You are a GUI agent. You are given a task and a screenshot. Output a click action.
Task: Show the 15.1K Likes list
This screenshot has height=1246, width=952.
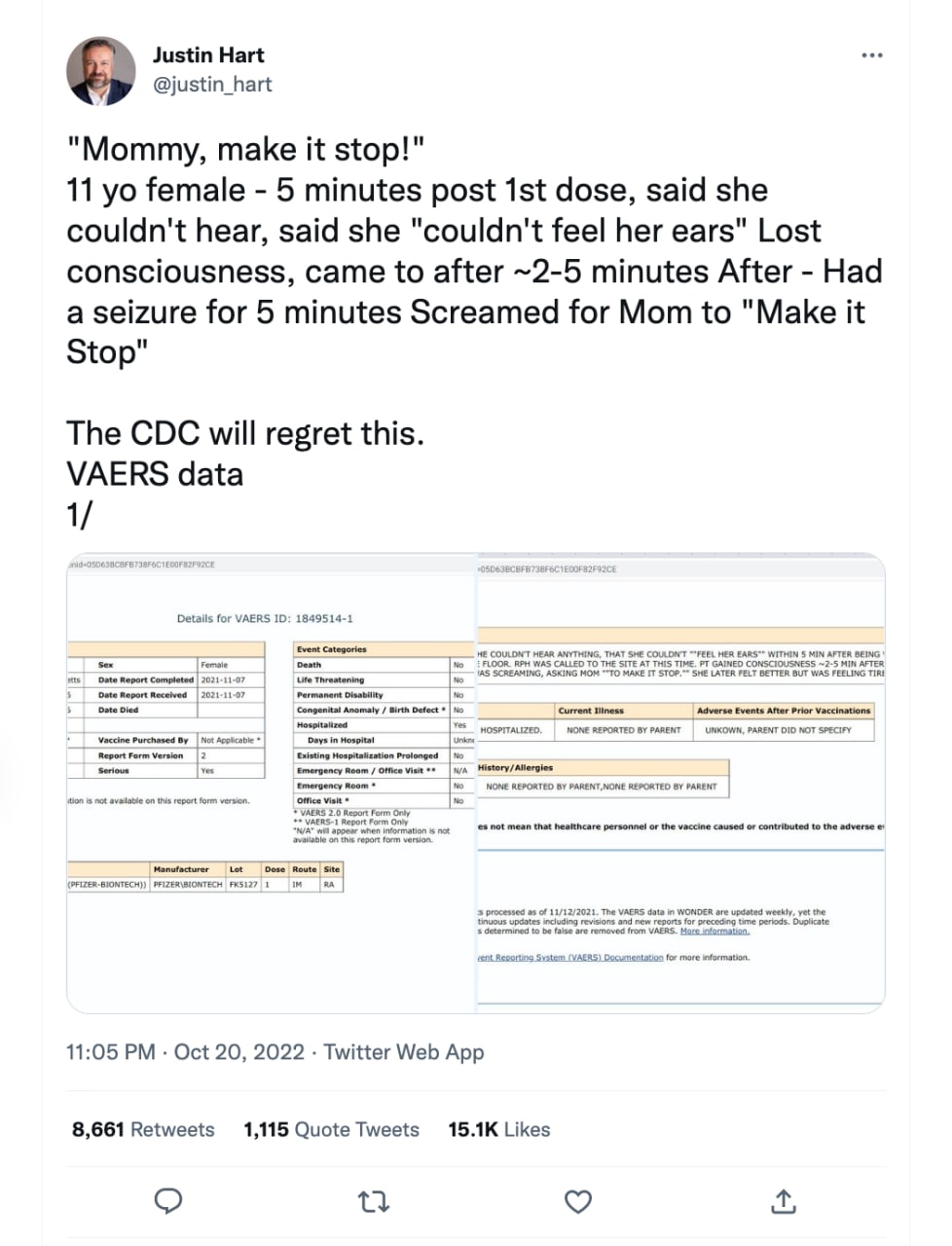point(498,1129)
